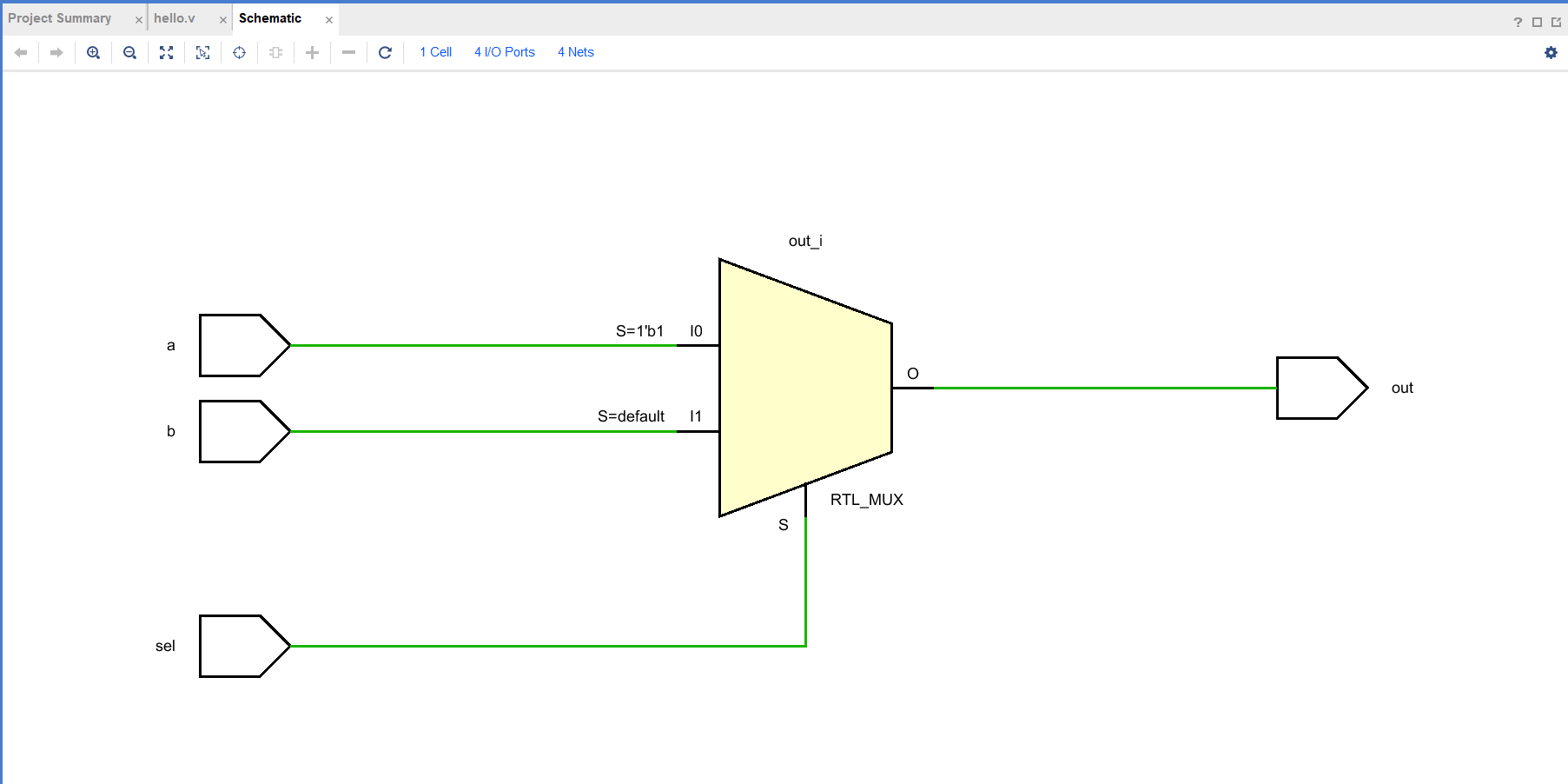Close the hello.v tab

click(222, 20)
